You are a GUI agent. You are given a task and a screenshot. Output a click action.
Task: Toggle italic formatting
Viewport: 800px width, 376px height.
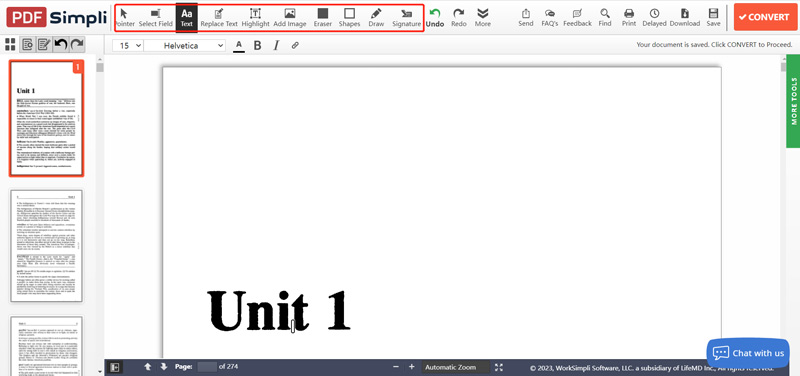point(276,45)
